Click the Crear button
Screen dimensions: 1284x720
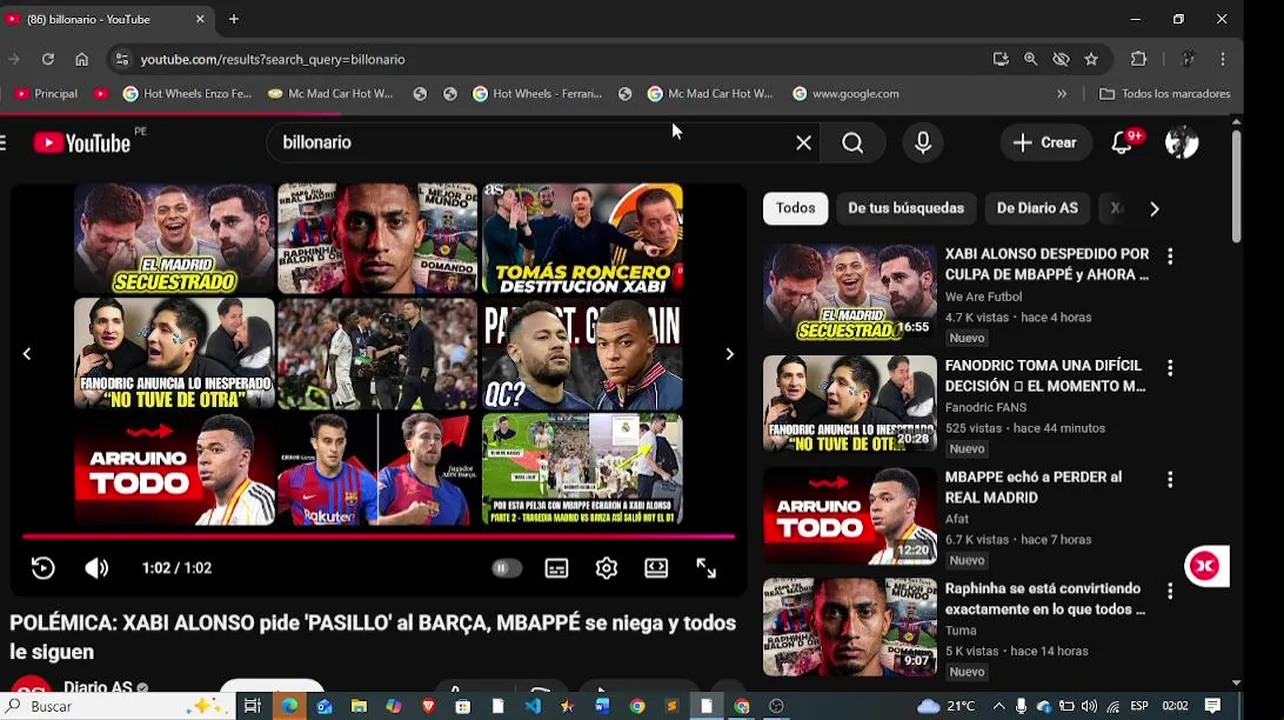(x=1044, y=143)
